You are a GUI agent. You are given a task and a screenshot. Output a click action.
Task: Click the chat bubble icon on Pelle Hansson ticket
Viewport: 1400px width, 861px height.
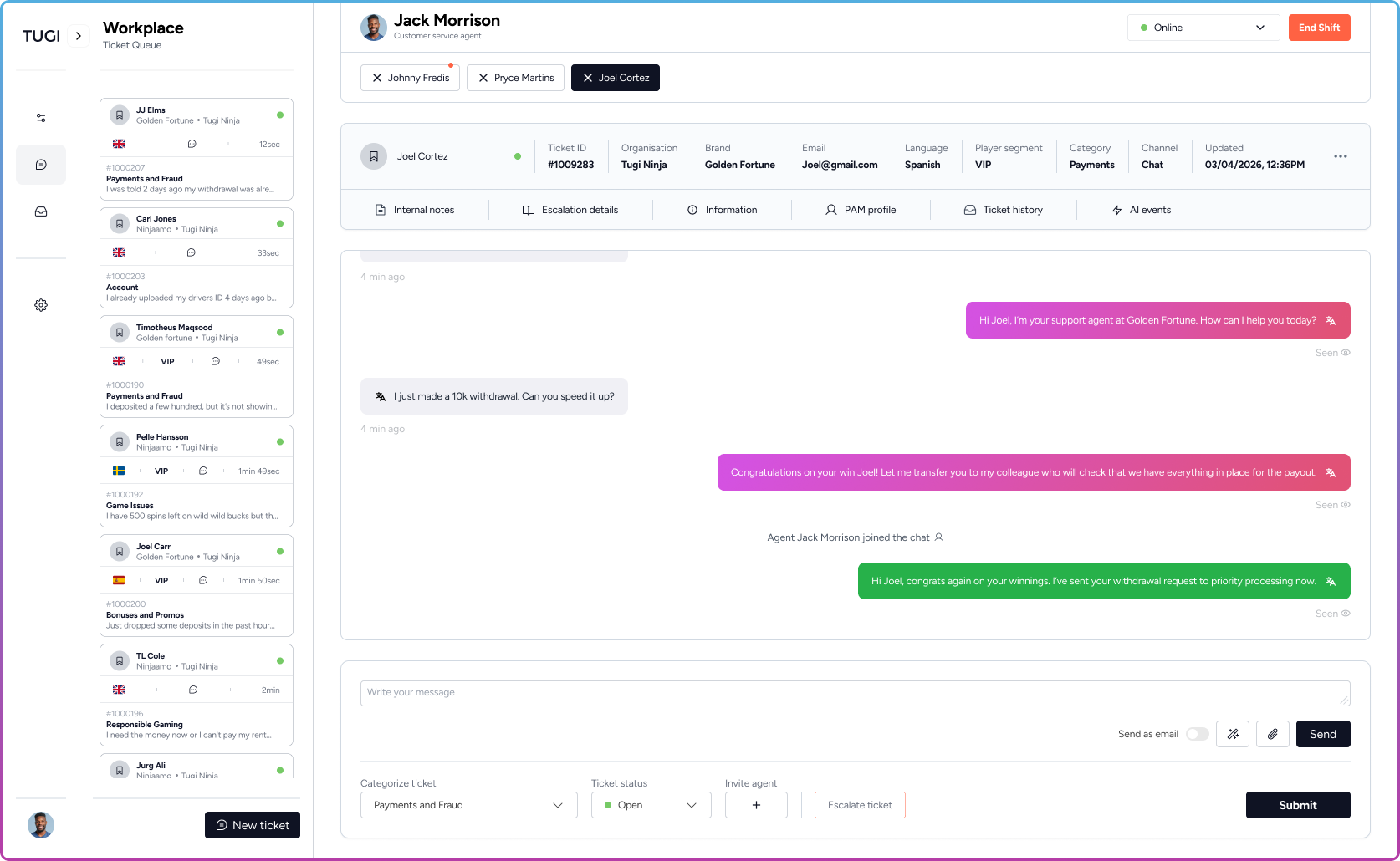[x=203, y=471]
